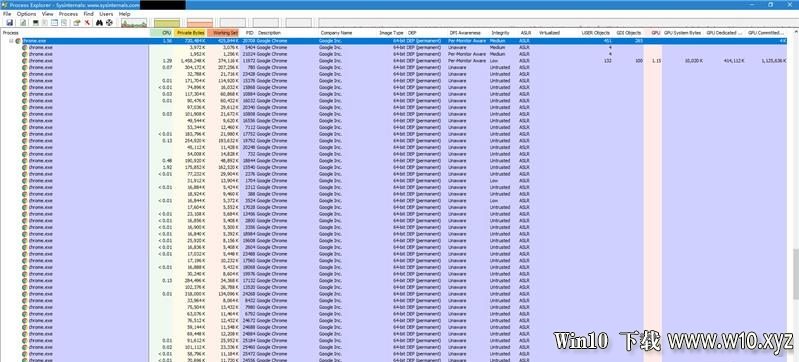
Task: Click the Refresh Now toolbar icon
Action: coord(23,23)
